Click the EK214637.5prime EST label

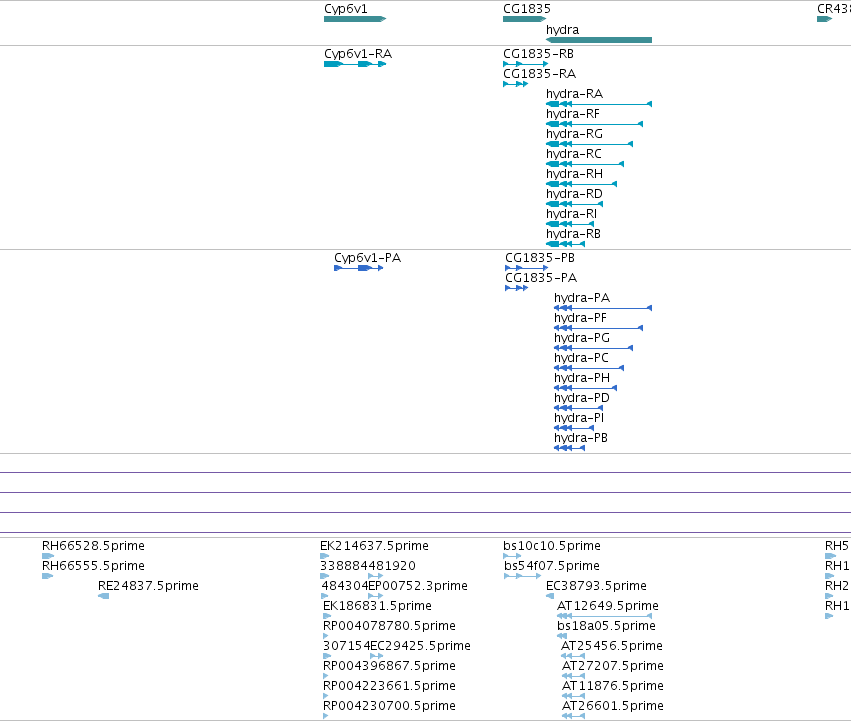pyautogui.click(x=374, y=546)
